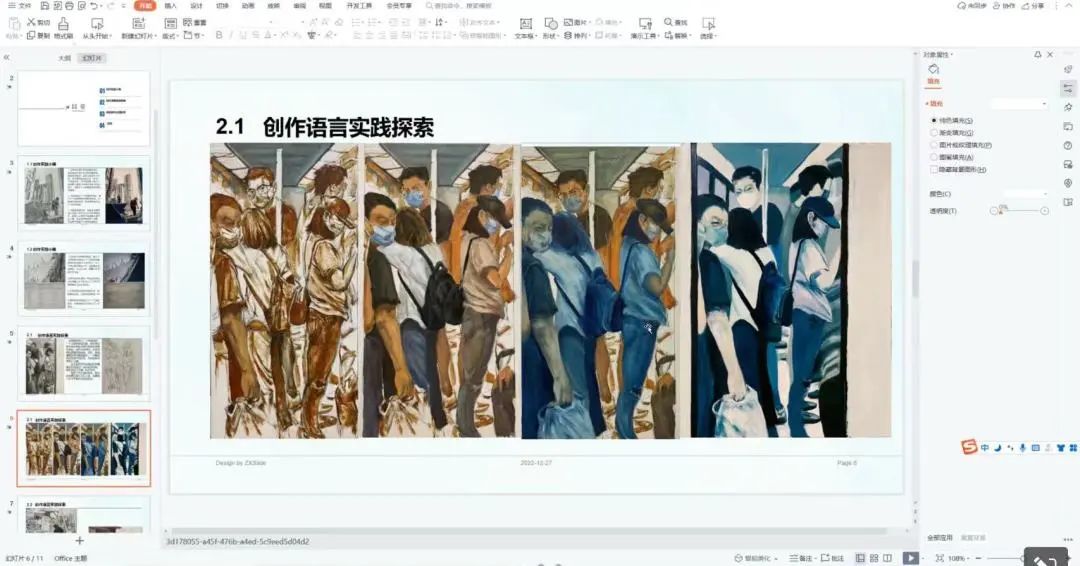Viewport: 1080px width, 566px height.
Task: Click the Cut (剪切) button
Action: (x=39, y=22)
